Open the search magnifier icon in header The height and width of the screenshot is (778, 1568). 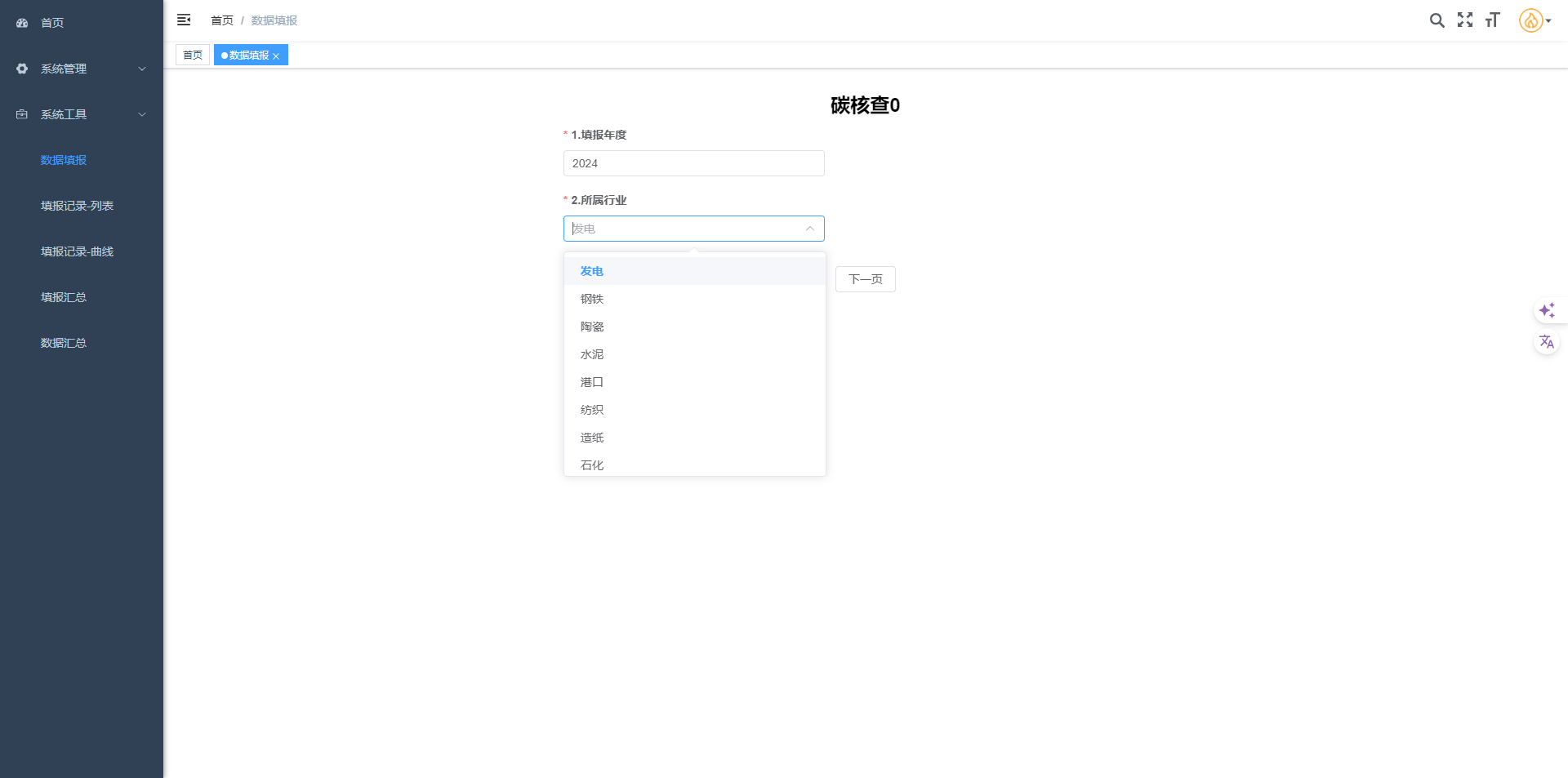1437,20
